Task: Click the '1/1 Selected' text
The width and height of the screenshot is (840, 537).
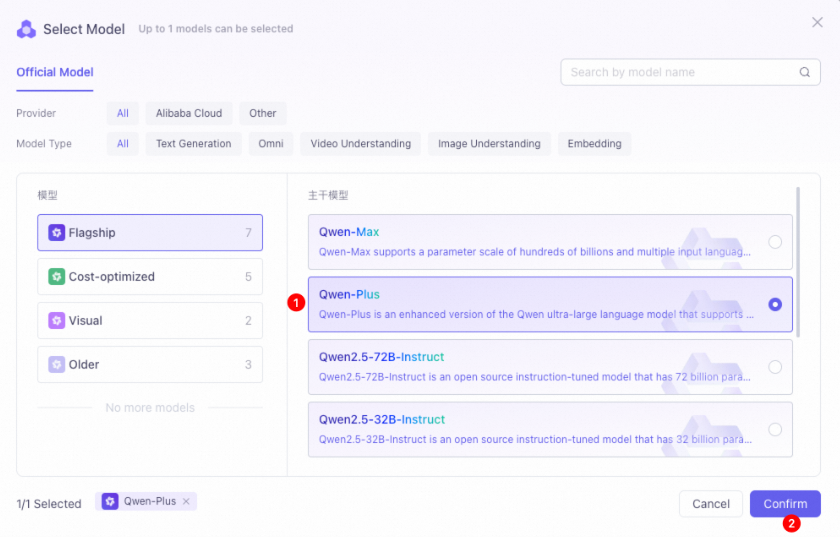Action: 49,504
